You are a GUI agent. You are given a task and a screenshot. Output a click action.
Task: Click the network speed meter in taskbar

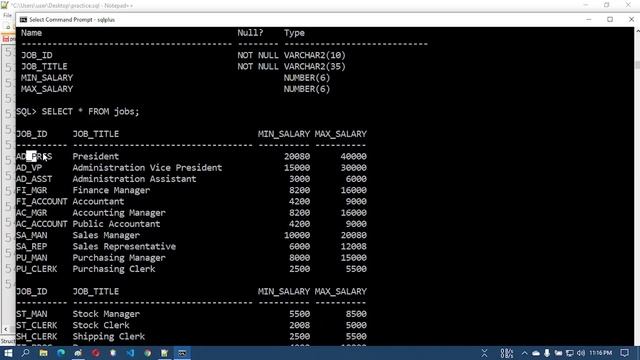[507, 353]
